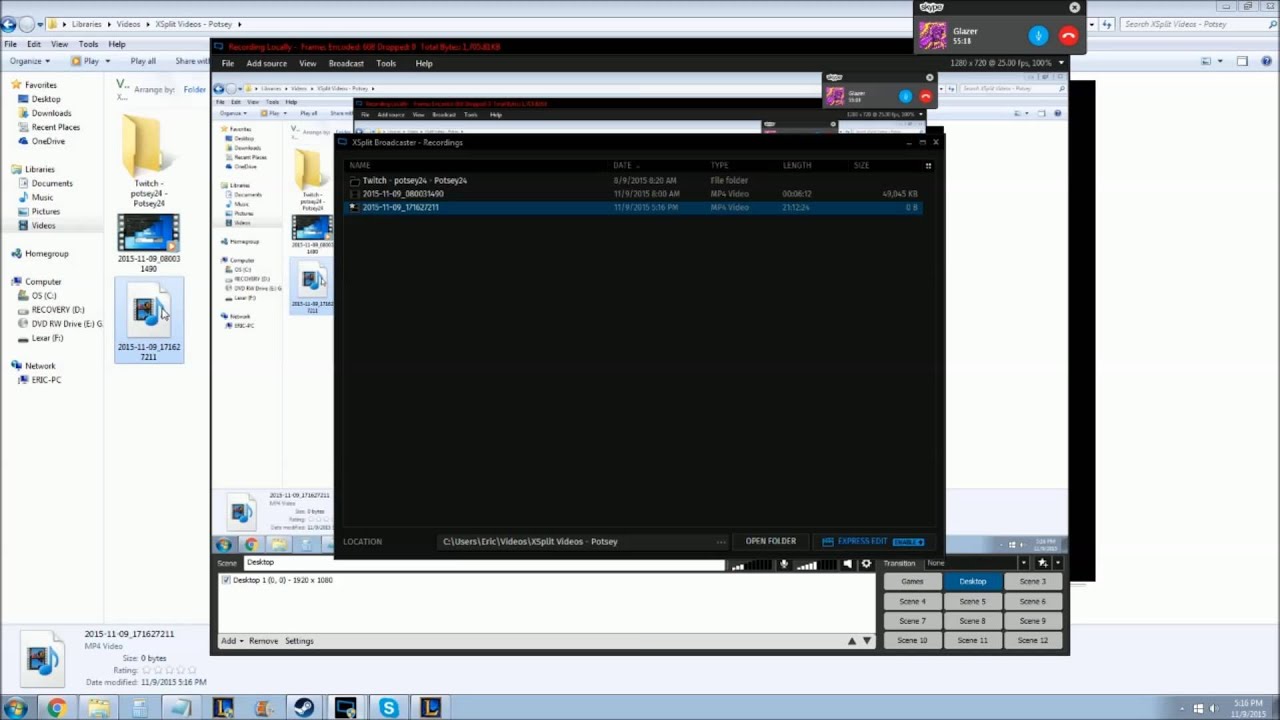Open Downloads in Explorer sidebar
This screenshot has width=1280, height=720.
pos(51,113)
